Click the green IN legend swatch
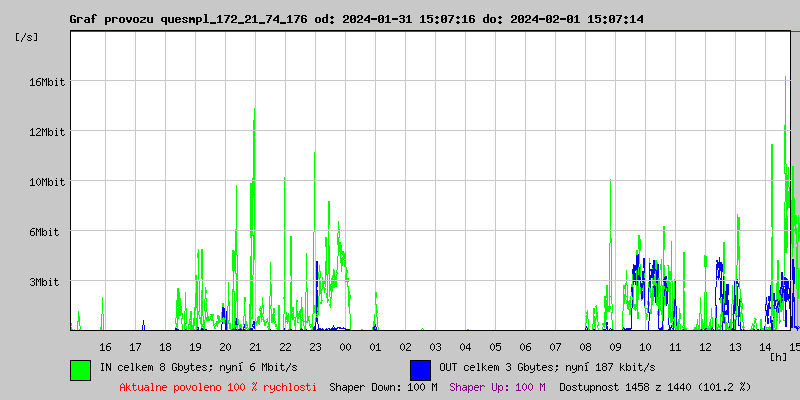Screen dimensions: 800x400 (80, 369)
